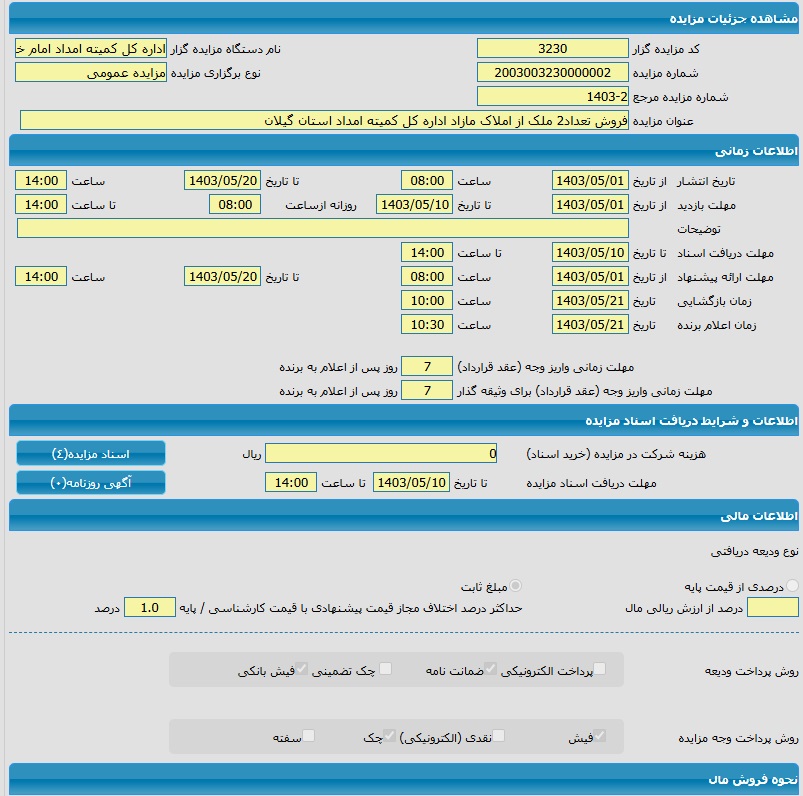Click the اطلاعات و شرایط دریافت اسناد header
Screen dimensions: 803x796
tap(404, 420)
